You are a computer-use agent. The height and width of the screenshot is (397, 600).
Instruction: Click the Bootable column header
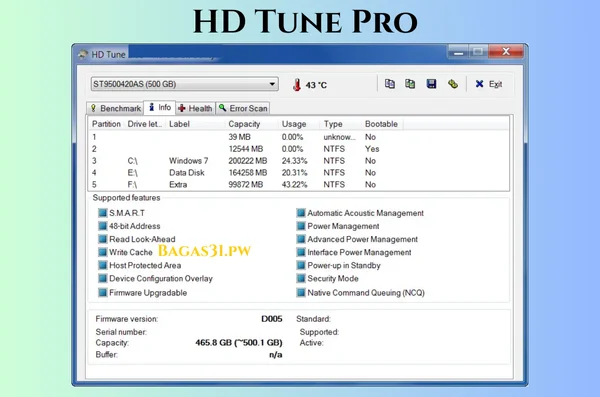pos(382,124)
